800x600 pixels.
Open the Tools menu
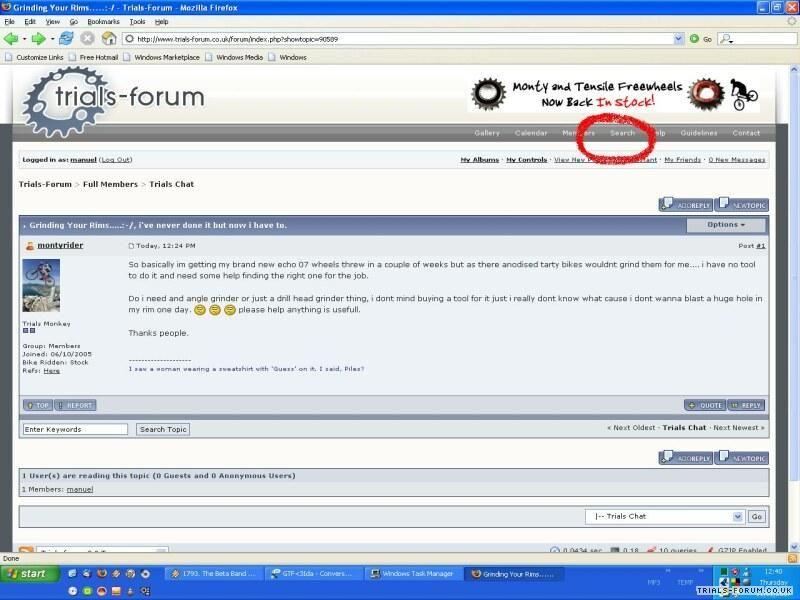[137, 21]
